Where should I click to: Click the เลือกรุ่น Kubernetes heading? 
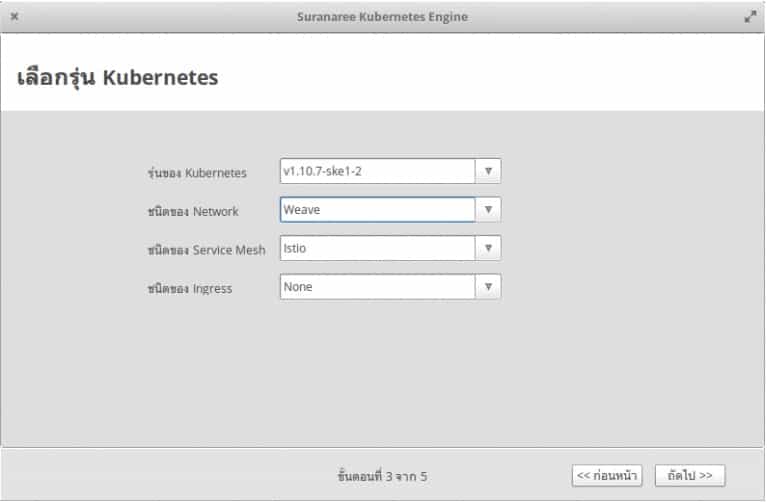[117, 77]
